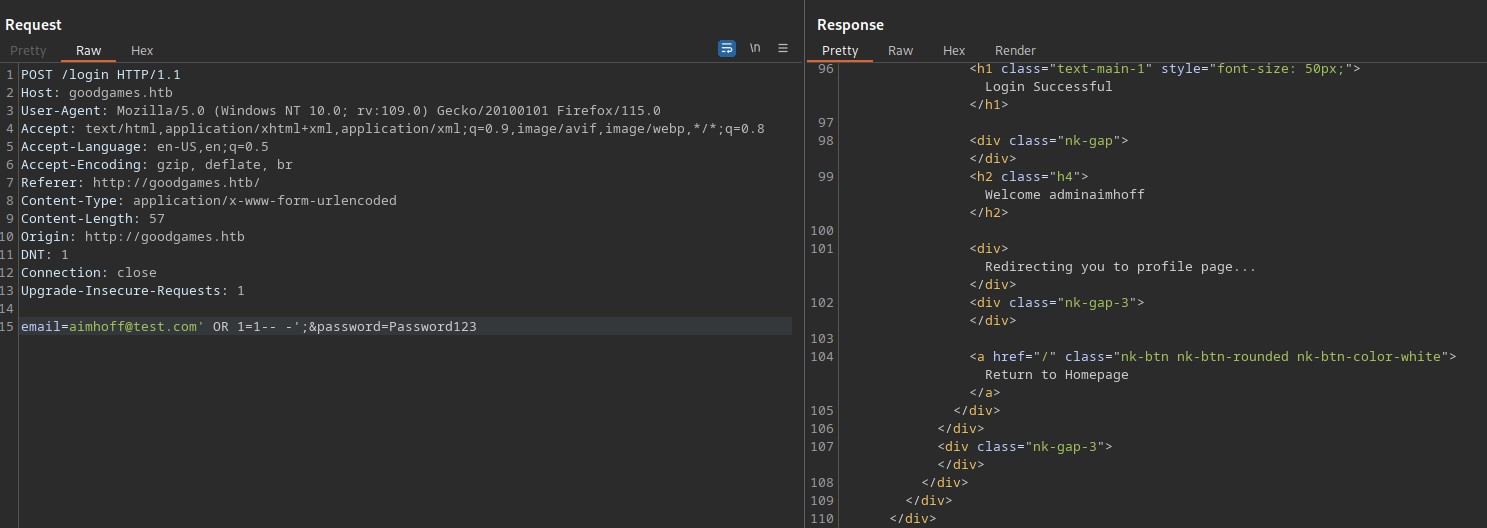
Task: Click the Login Successful response text
Action: coord(1048,87)
